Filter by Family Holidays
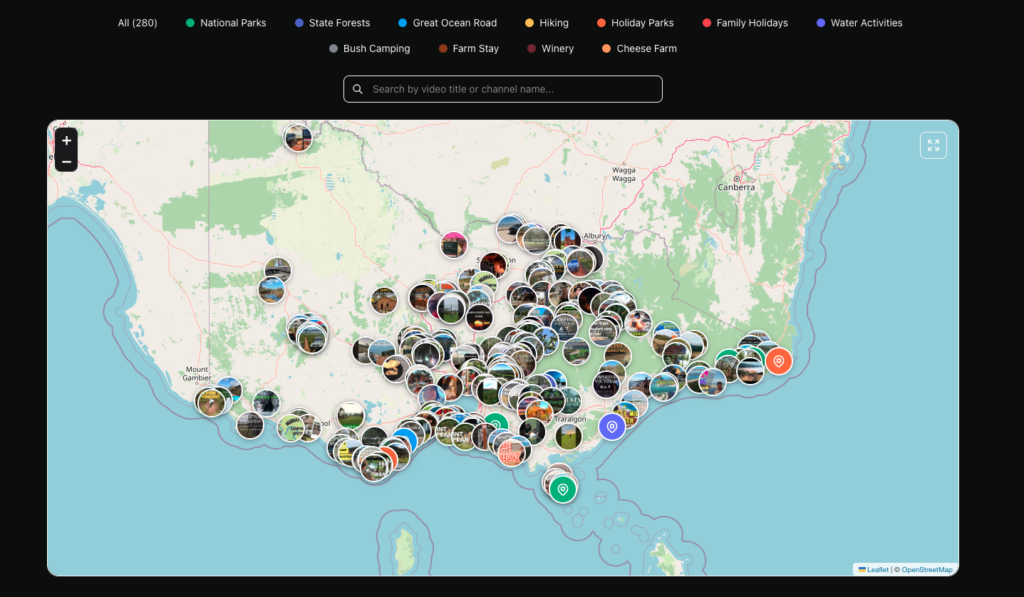Viewport: 1024px width, 597px height. (745, 23)
